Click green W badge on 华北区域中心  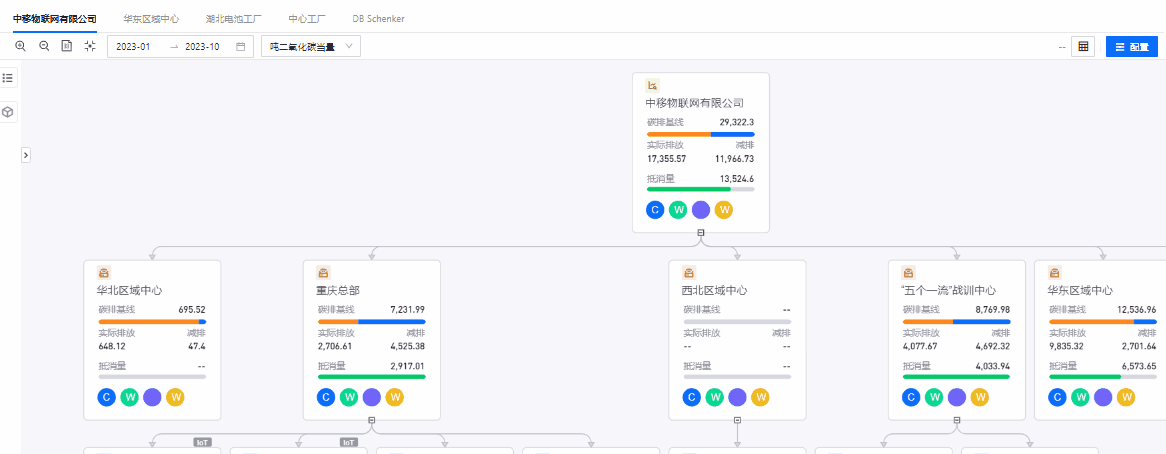(130, 397)
